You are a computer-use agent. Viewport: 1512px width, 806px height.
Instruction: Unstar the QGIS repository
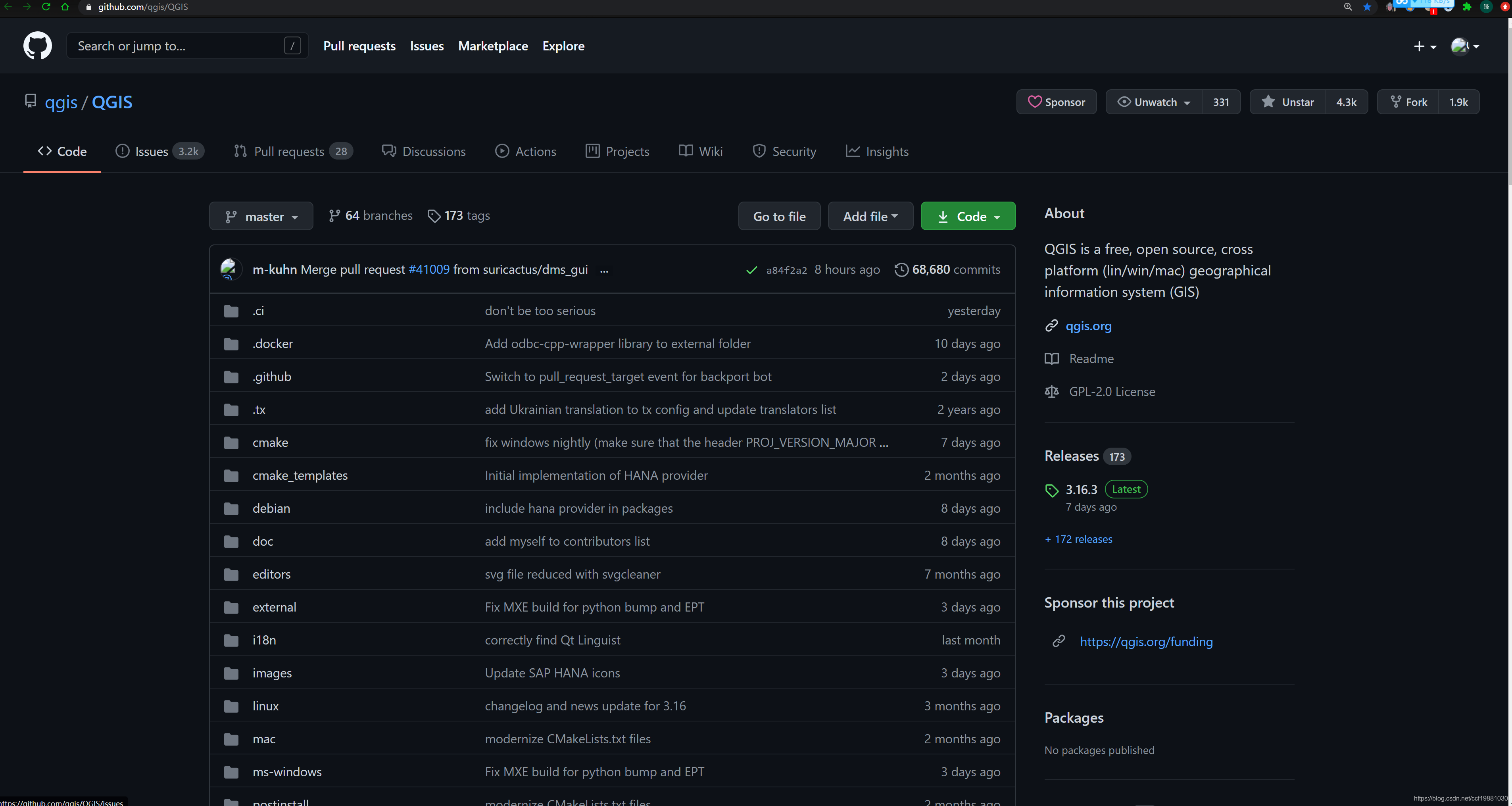pos(1288,102)
